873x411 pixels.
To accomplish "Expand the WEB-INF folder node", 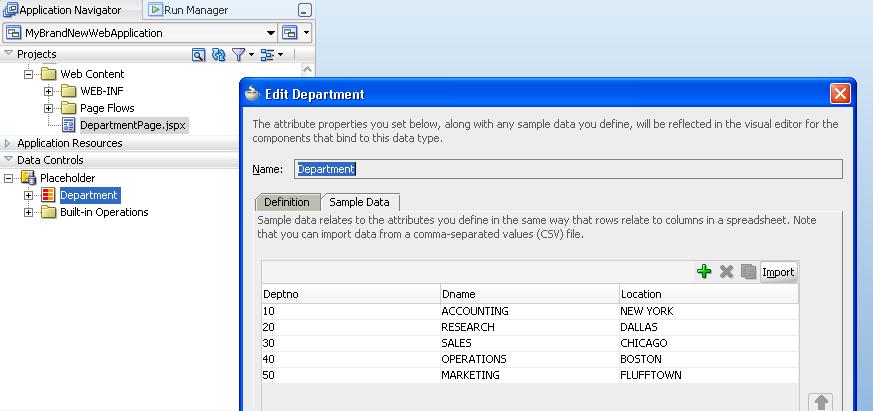I will click(49, 91).
